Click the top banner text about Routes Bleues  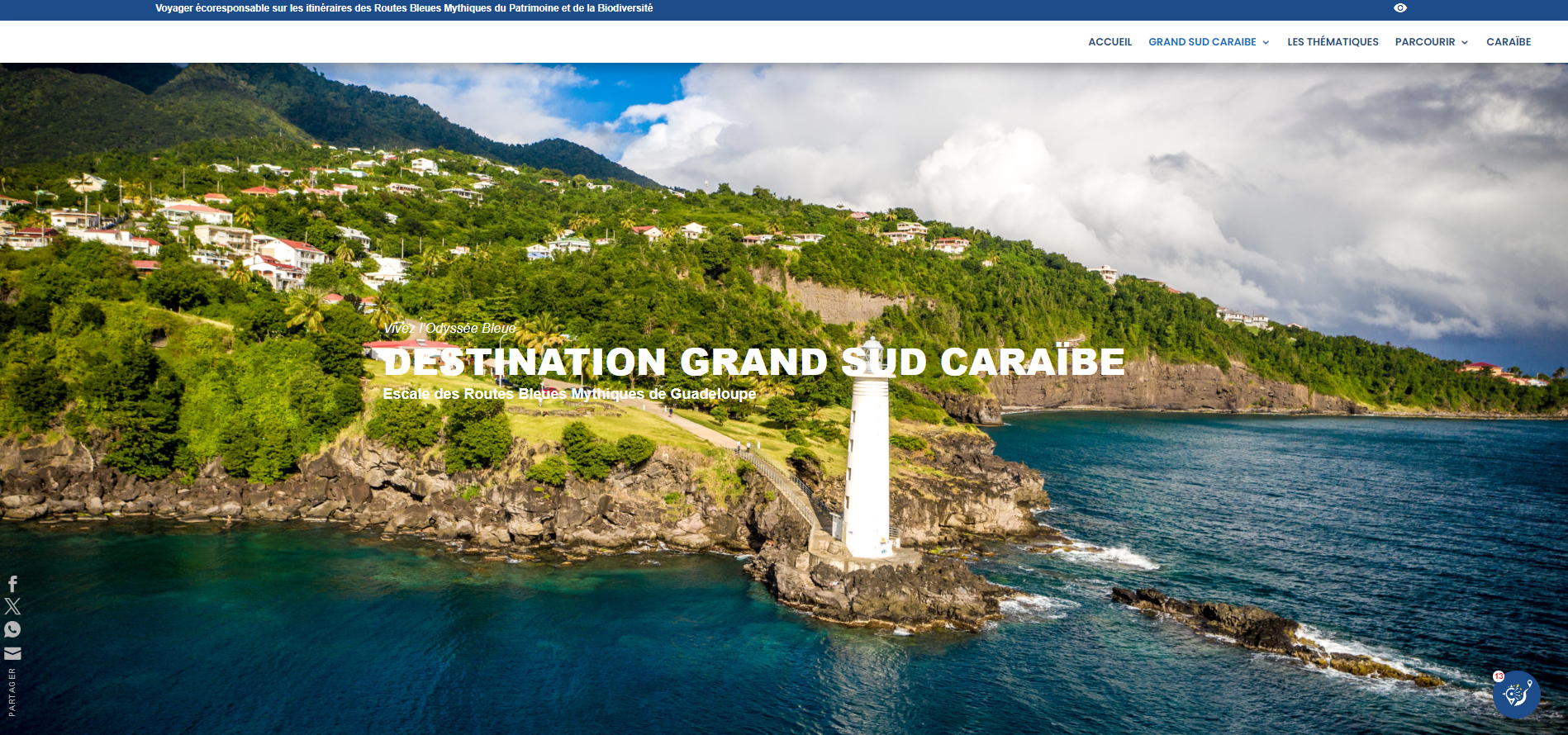click(x=404, y=8)
